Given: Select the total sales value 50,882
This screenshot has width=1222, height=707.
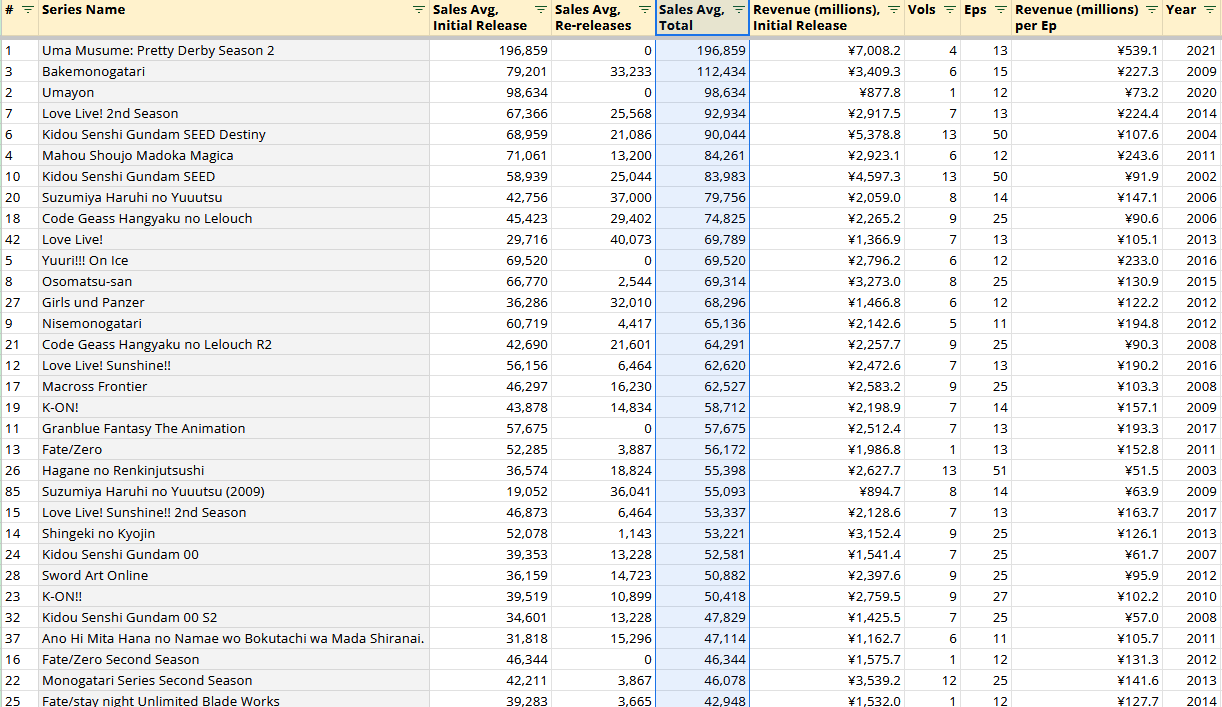Looking at the screenshot, I should click(x=702, y=575).
